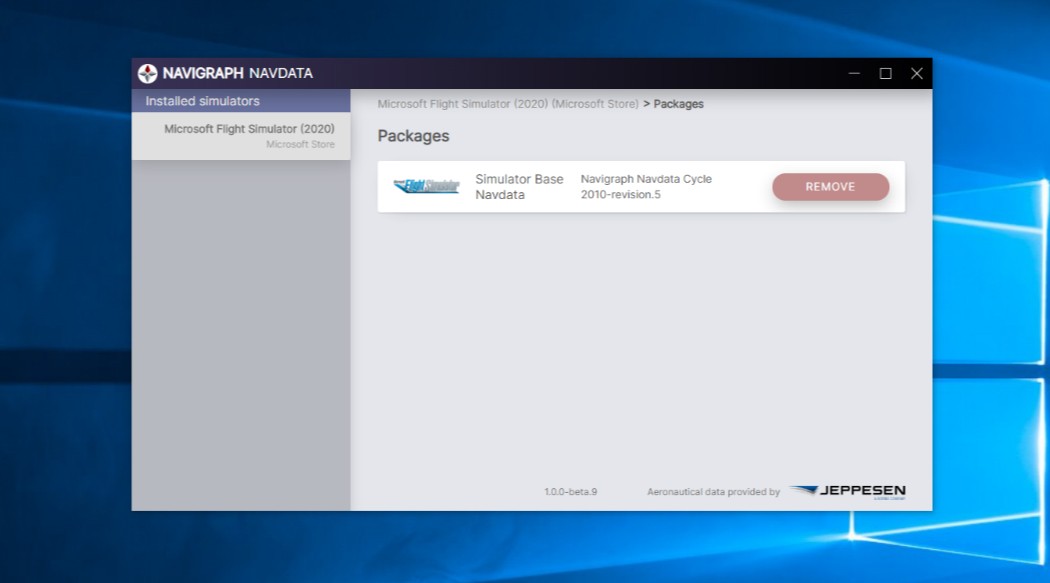Select the Simulator Base Navdata label

[x=519, y=187]
